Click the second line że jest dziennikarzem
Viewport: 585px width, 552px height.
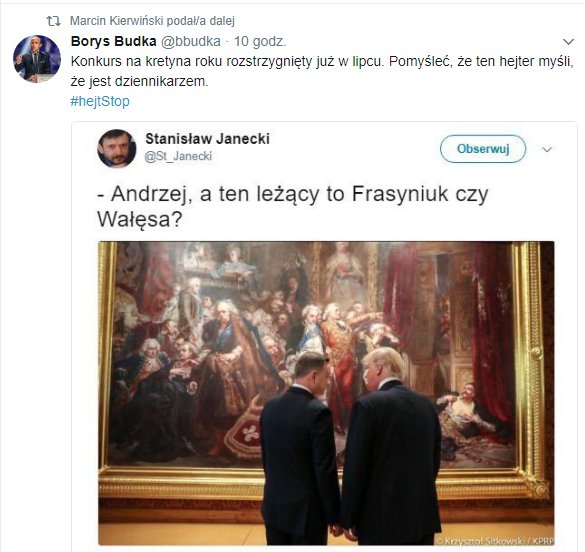pyautogui.click(x=139, y=81)
